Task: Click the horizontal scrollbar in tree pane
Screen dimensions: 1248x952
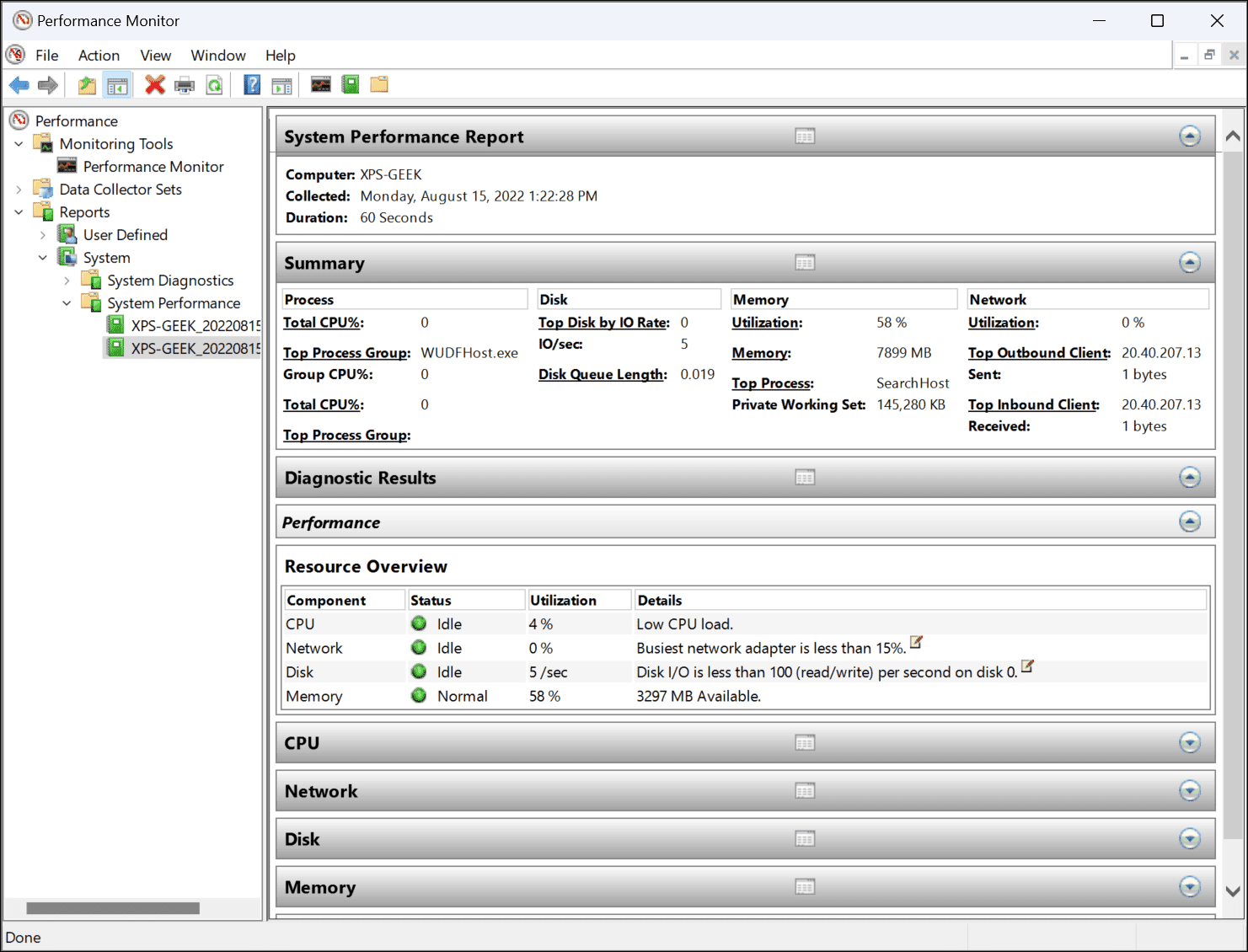Action: click(113, 908)
